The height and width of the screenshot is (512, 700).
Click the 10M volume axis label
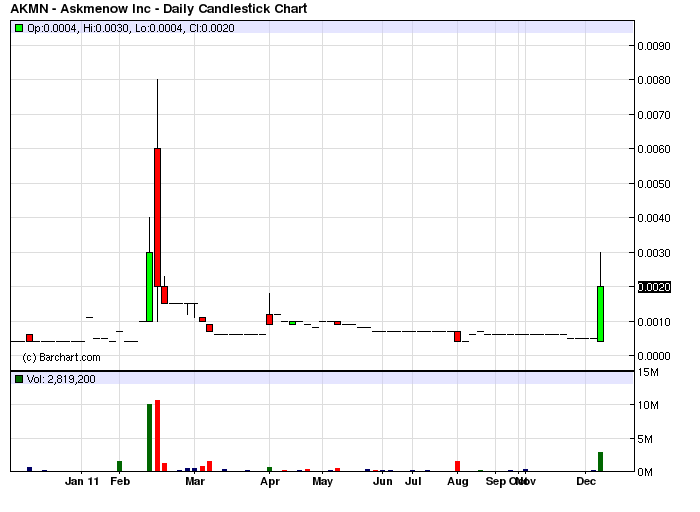648,405
